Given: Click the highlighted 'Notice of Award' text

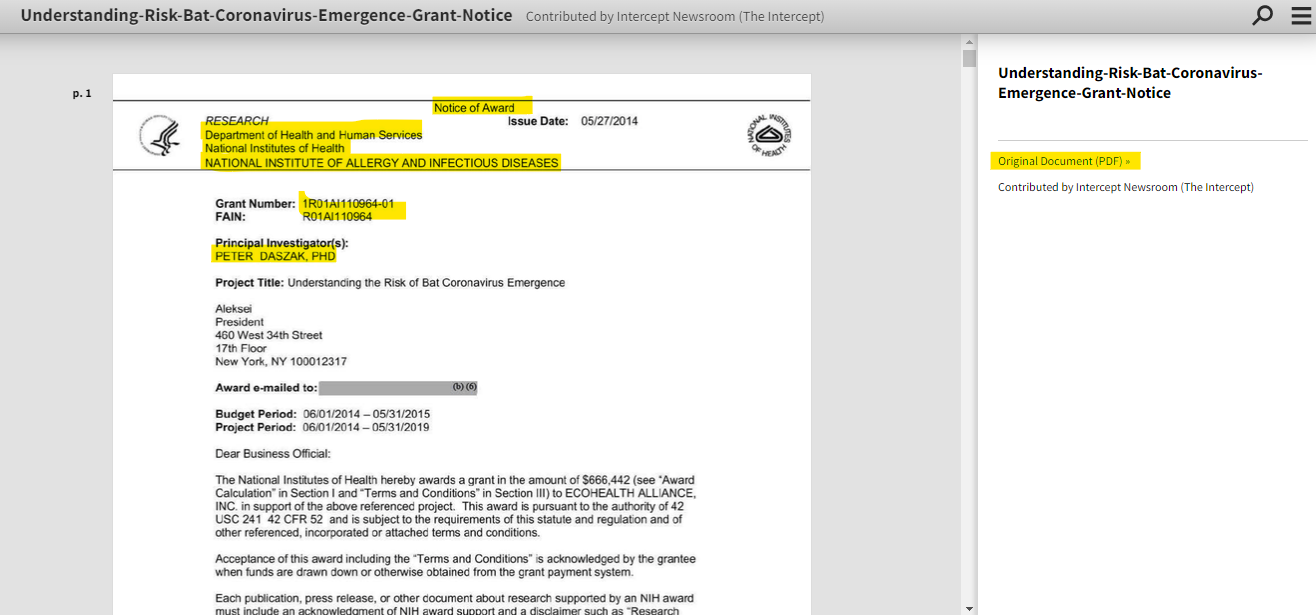Looking at the screenshot, I should pyautogui.click(x=474, y=108).
